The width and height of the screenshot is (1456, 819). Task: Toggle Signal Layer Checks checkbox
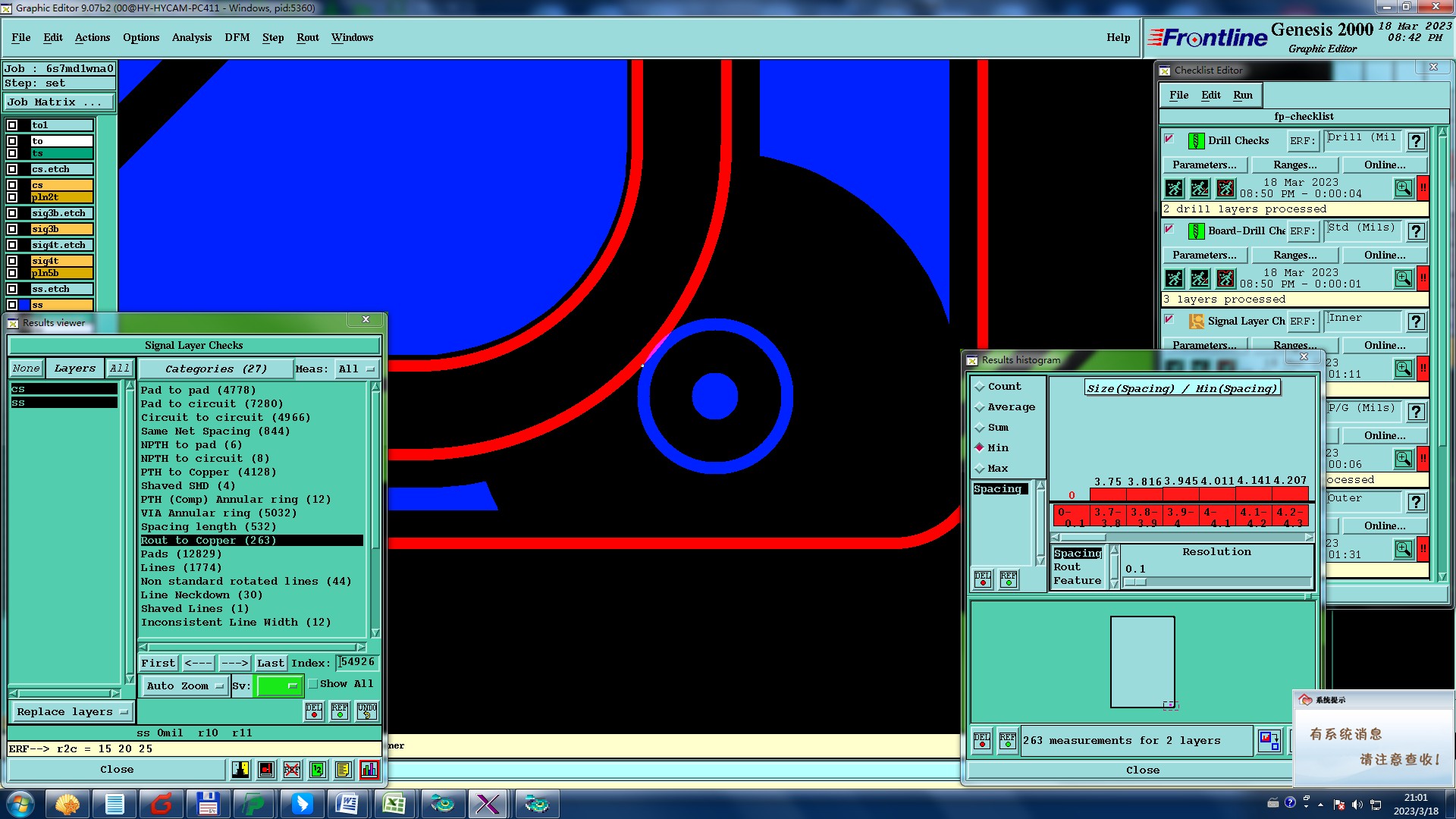point(1169,319)
